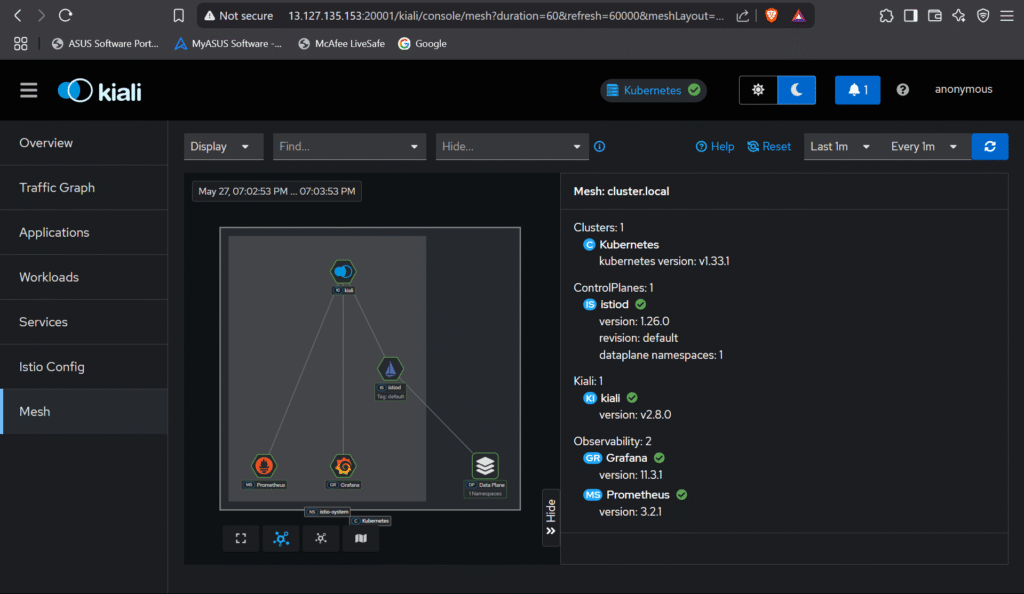Expand the Display dropdown
Viewport: 1024px width, 594px height.
[x=223, y=147]
